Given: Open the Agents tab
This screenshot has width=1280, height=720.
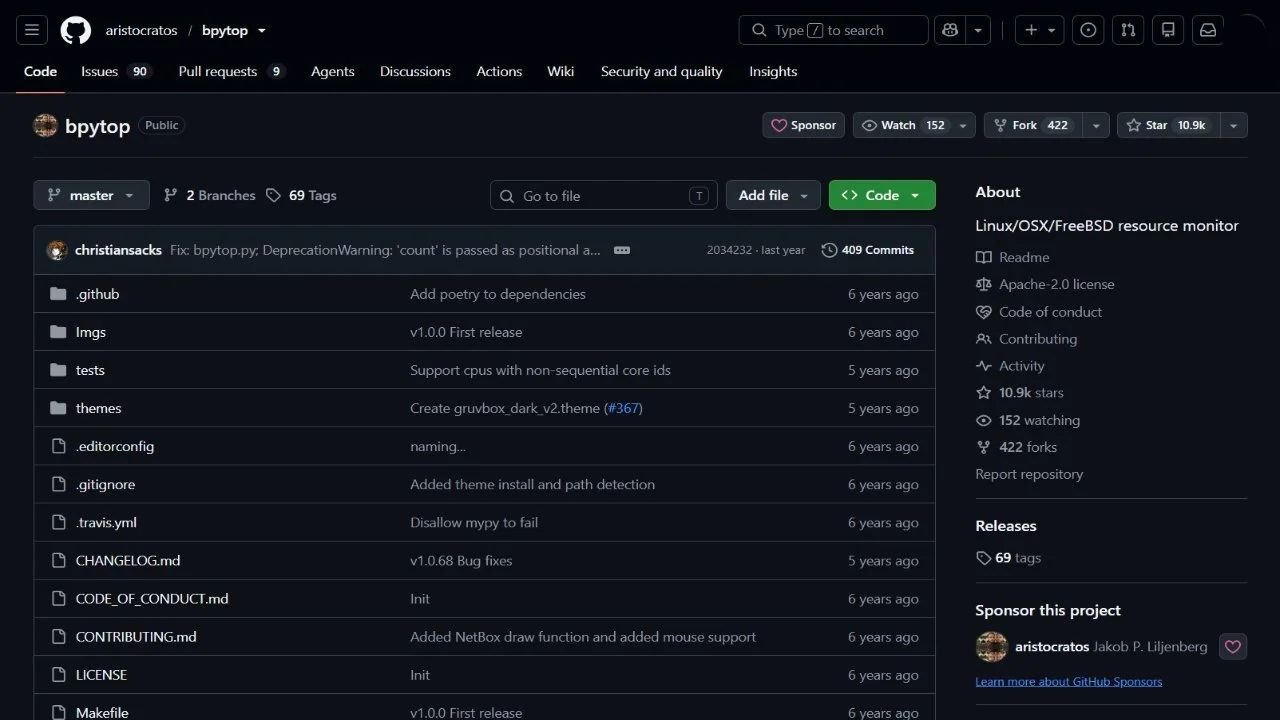Looking at the screenshot, I should click(x=333, y=72).
